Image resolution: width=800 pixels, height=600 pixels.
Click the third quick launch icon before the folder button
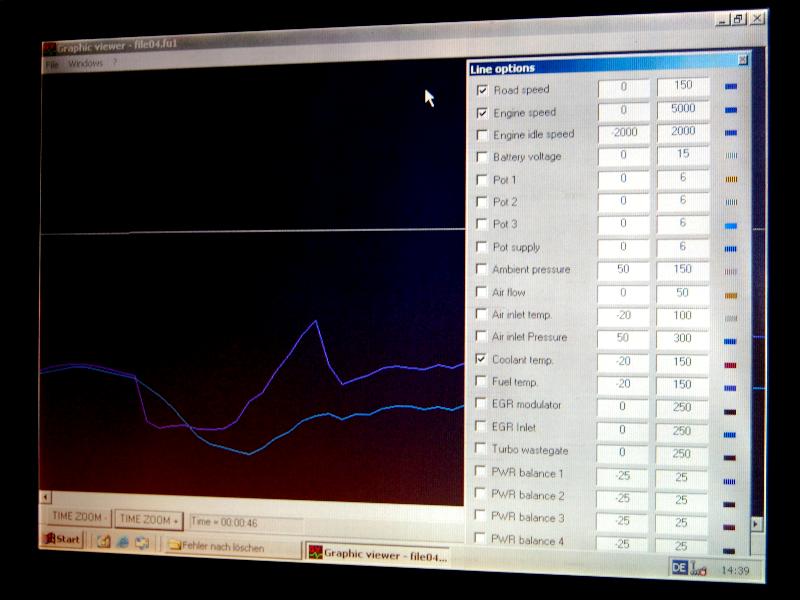(x=142, y=542)
